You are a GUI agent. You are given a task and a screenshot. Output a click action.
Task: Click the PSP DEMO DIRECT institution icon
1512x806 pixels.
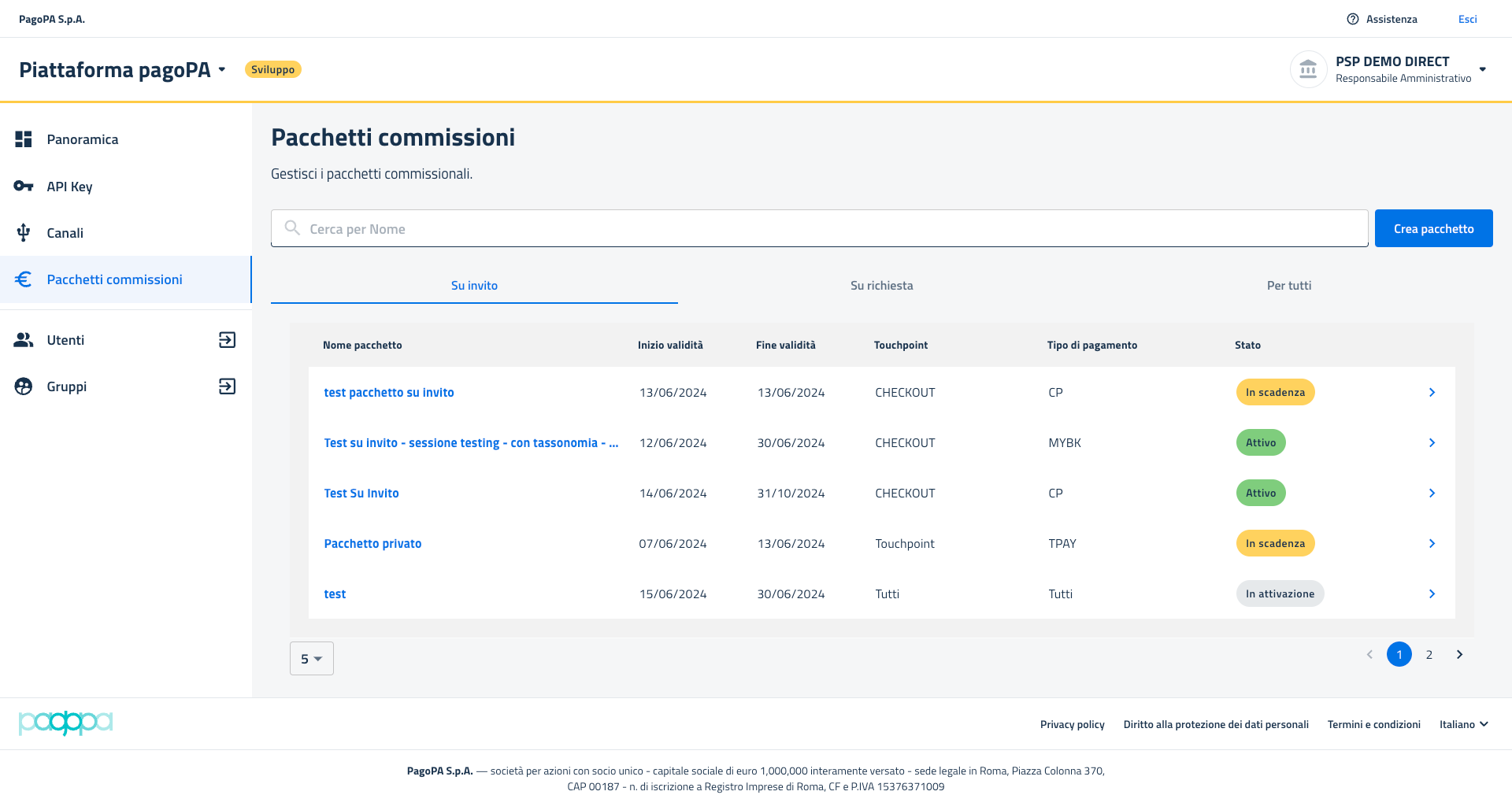coord(1308,69)
